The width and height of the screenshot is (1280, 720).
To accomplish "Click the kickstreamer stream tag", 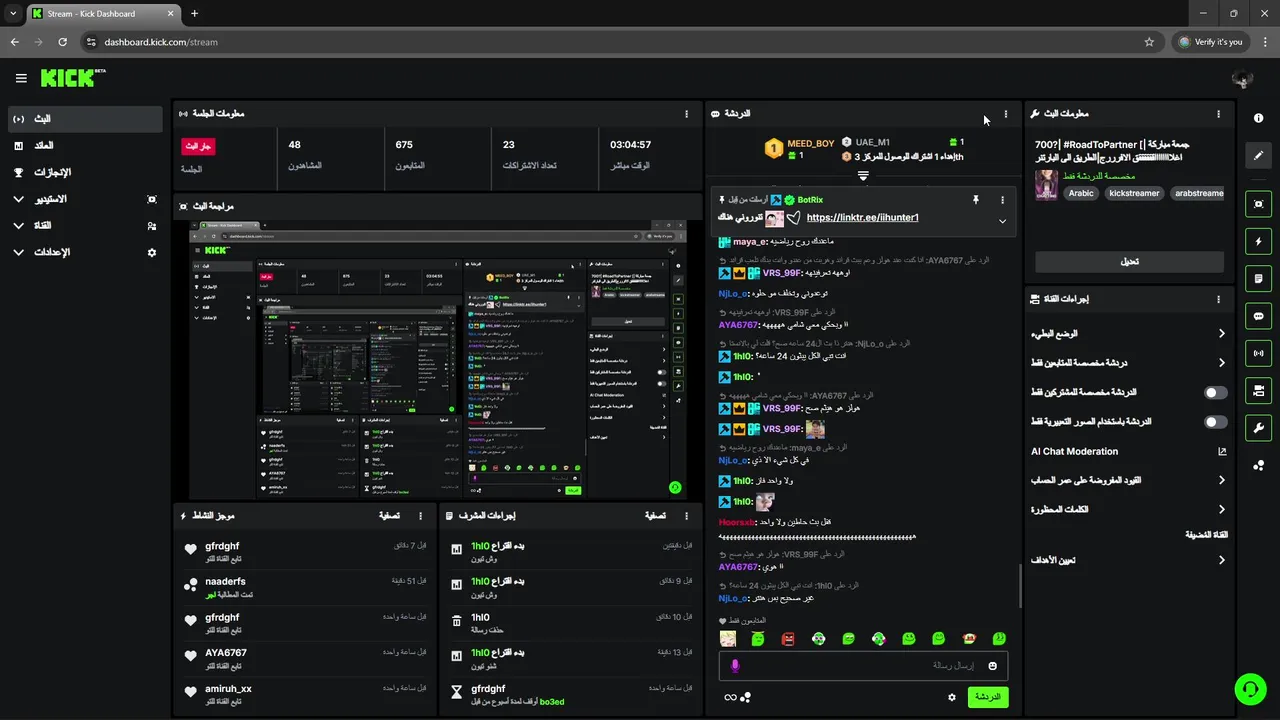I will (1134, 193).
